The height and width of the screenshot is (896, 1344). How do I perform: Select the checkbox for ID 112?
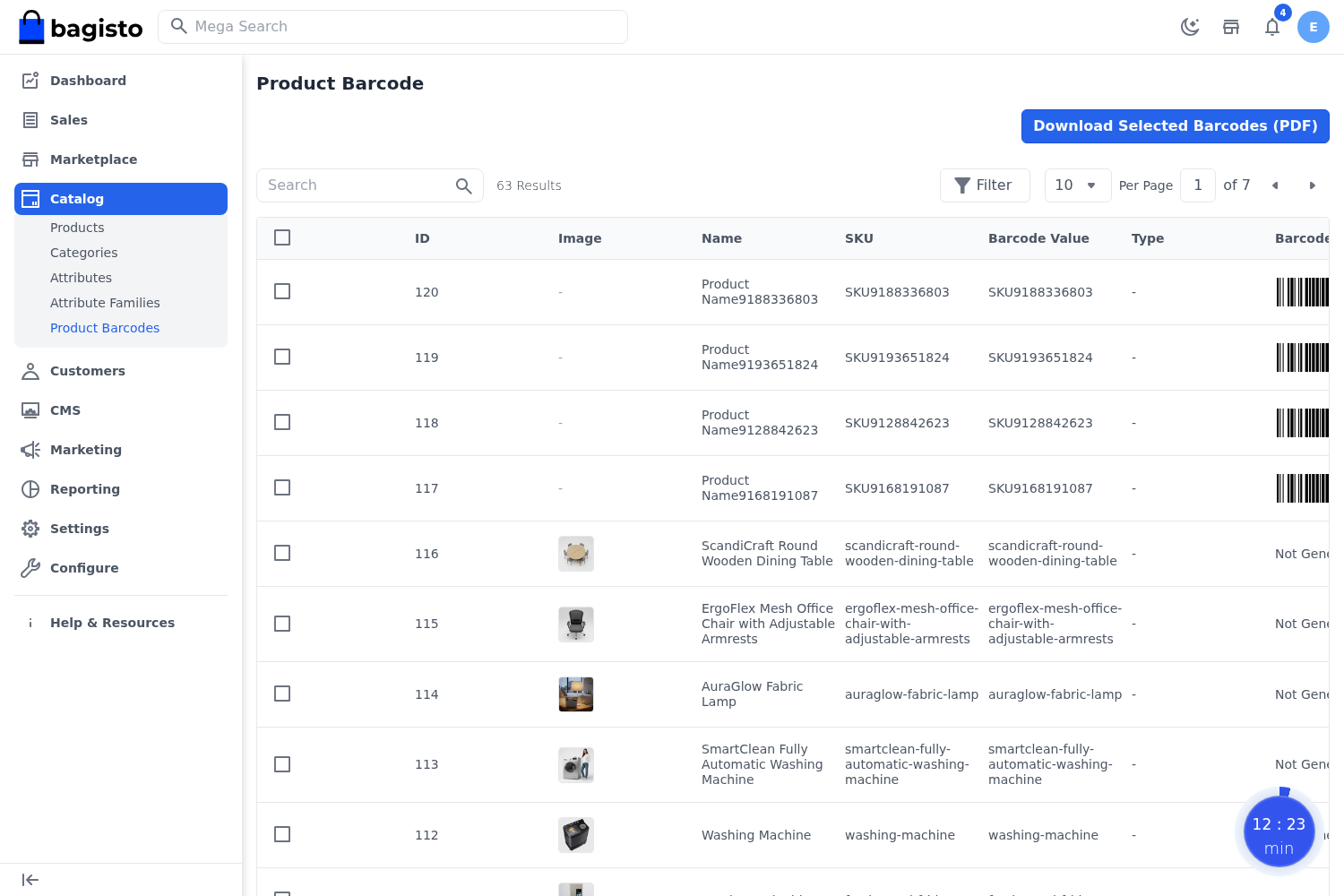point(282,834)
